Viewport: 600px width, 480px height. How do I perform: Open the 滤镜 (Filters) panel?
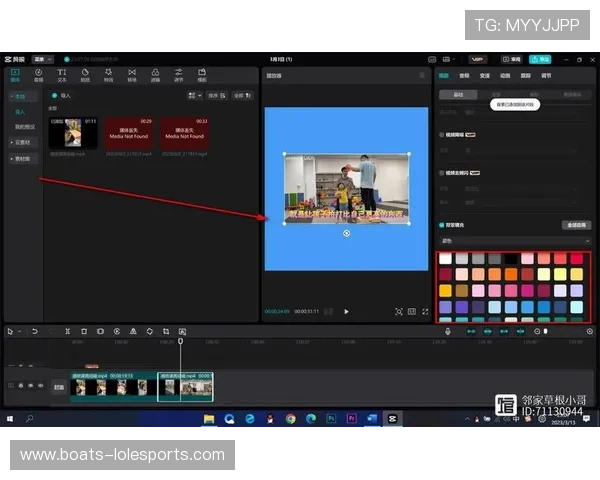[x=155, y=75]
